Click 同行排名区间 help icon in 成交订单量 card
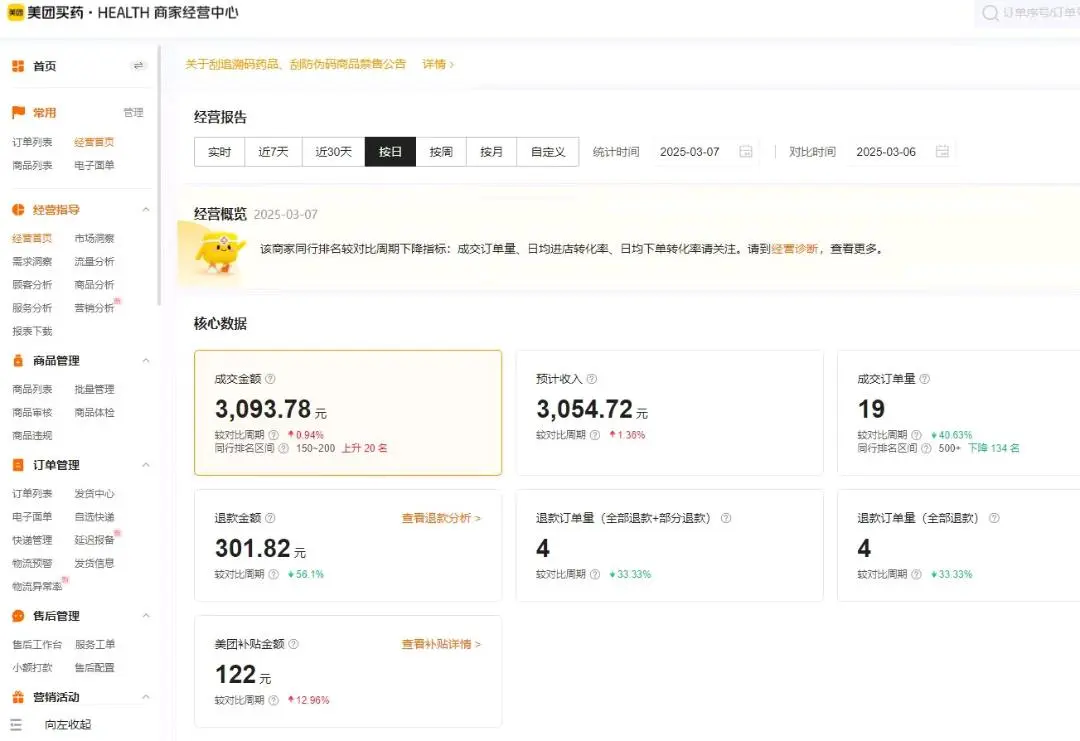The height and width of the screenshot is (741, 1080). [x=926, y=448]
